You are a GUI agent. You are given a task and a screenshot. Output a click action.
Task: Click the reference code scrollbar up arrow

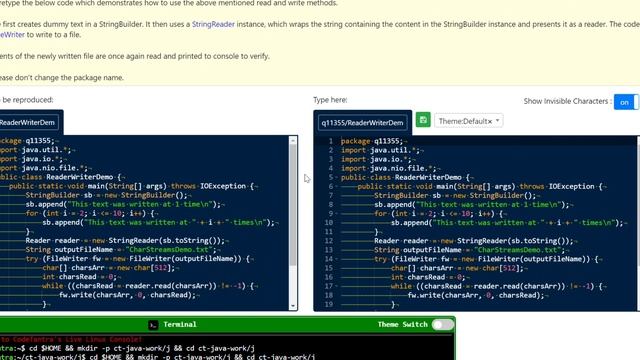pyautogui.click(x=293, y=141)
